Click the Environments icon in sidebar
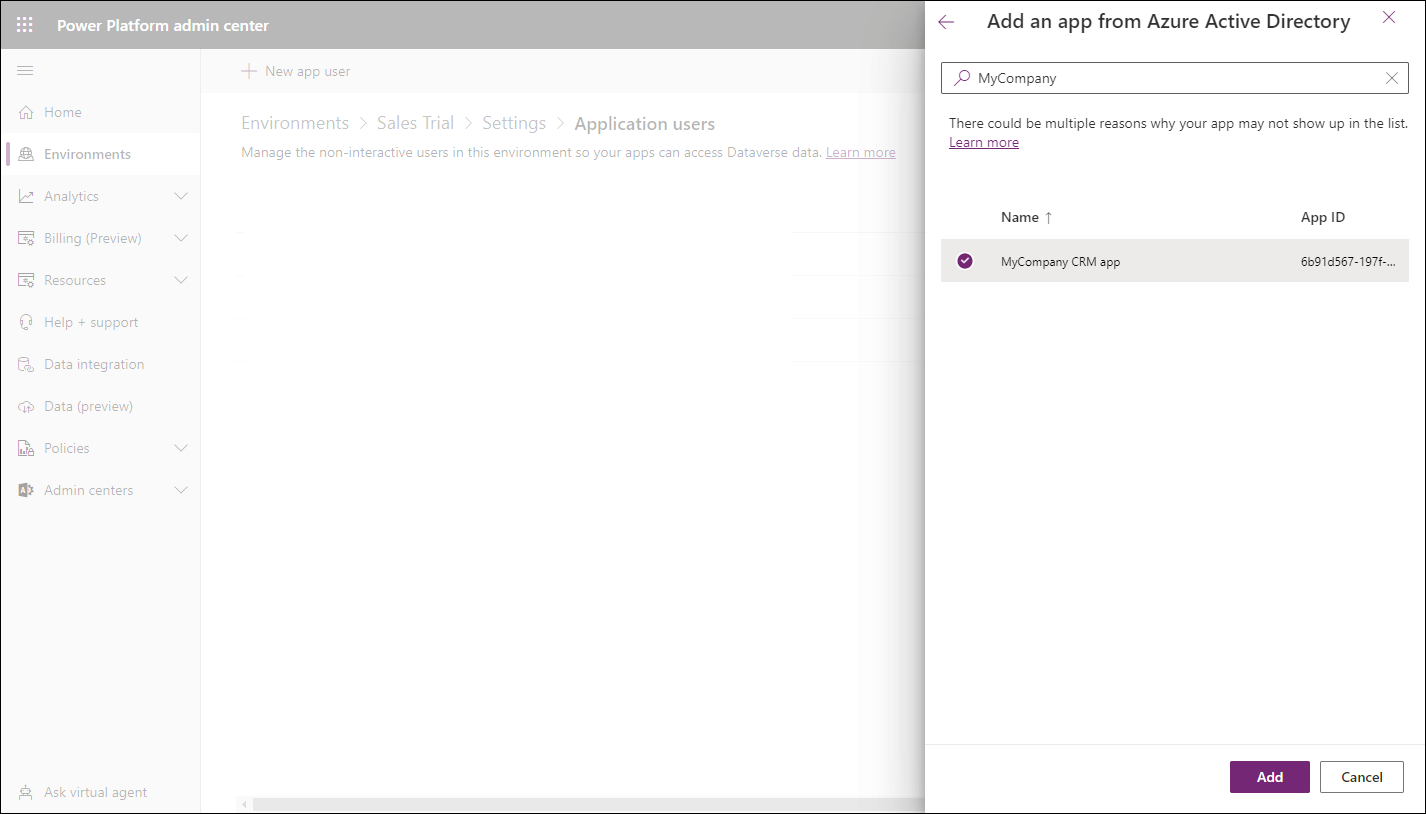Viewport: 1426px width, 814px height. click(26, 154)
